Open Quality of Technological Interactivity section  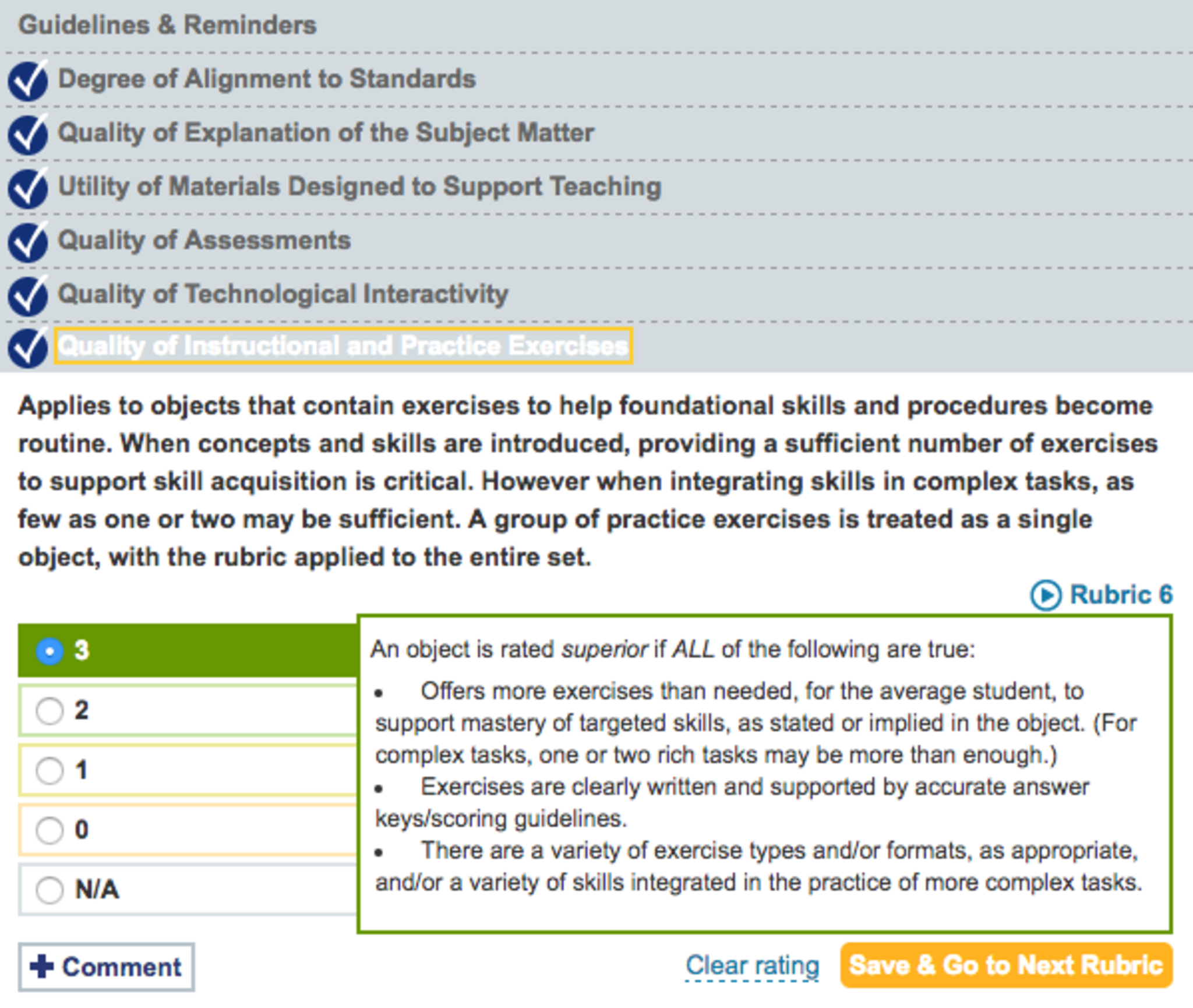coord(283,294)
